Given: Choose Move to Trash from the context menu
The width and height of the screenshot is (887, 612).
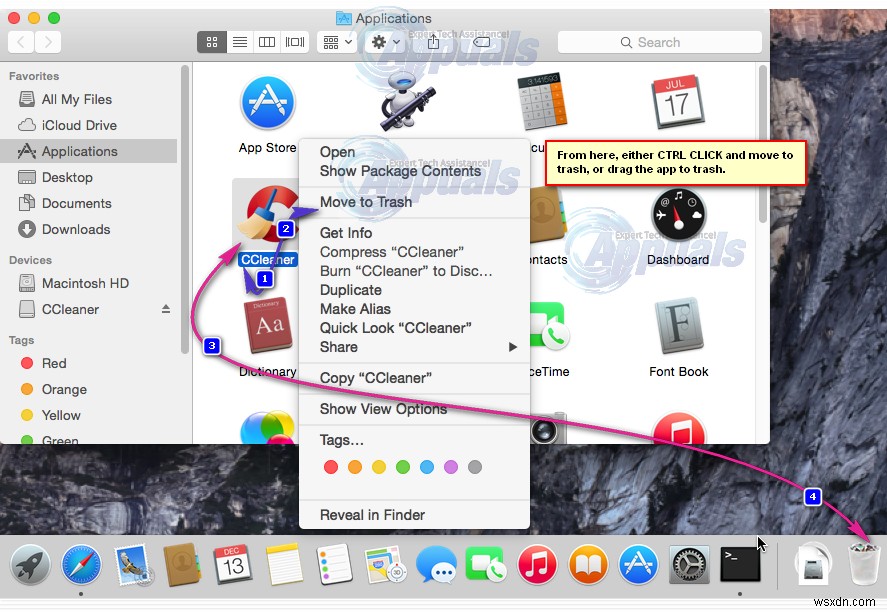Looking at the screenshot, I should coord(365,201).
